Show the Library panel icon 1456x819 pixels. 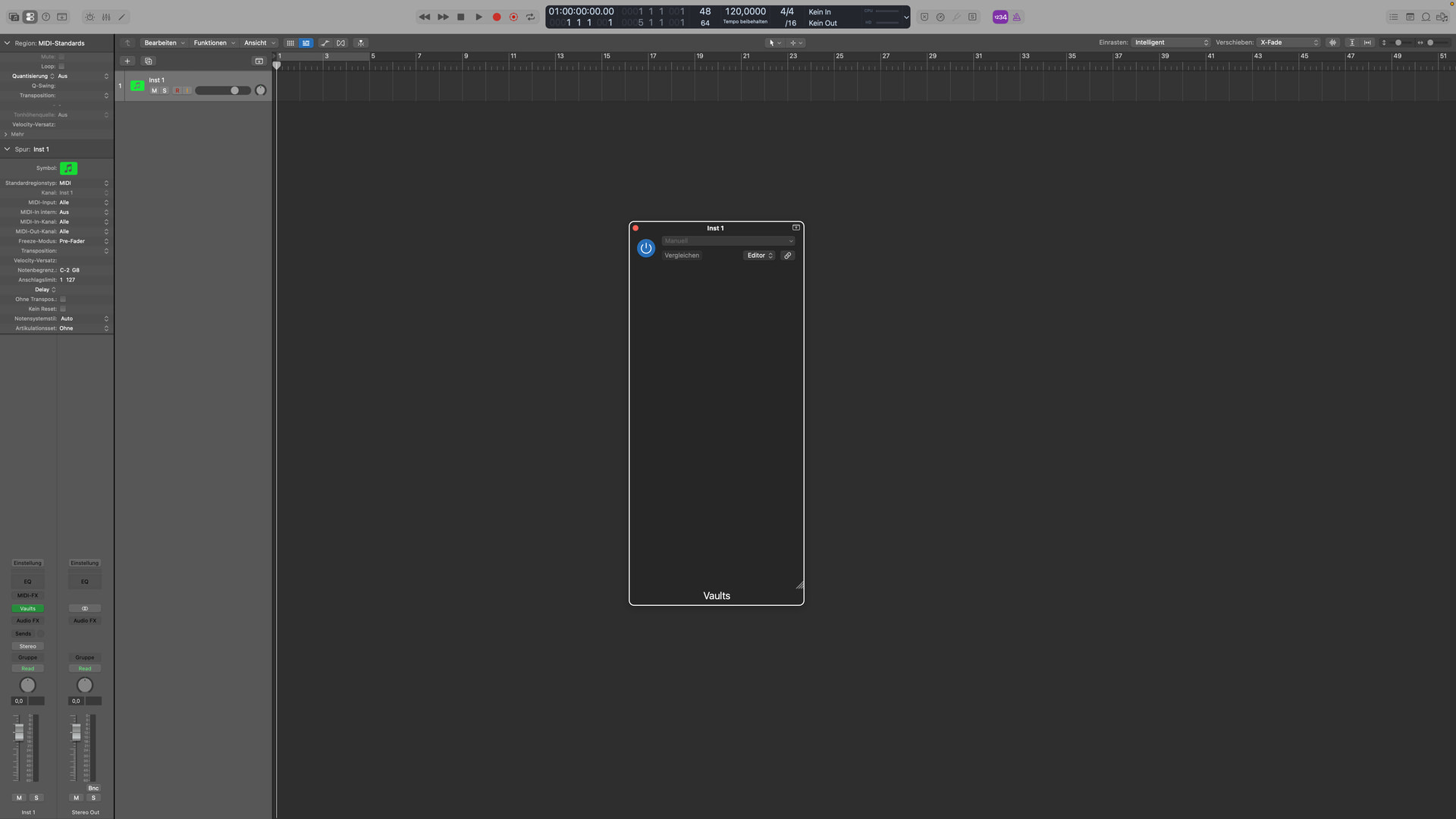pyautogui.click(x=14, y=17)
